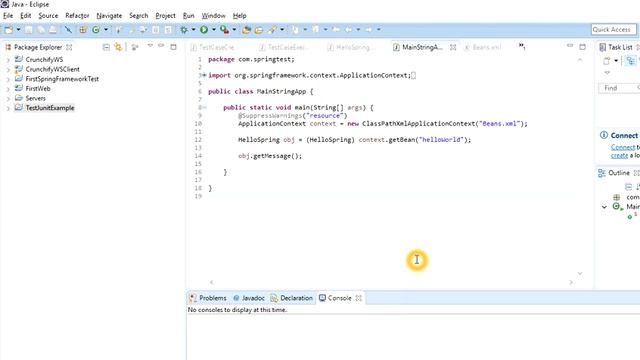Click the Skip All Breakpoints icon
This screenshot has height=360, width=640.
click(x=68, y=30)
